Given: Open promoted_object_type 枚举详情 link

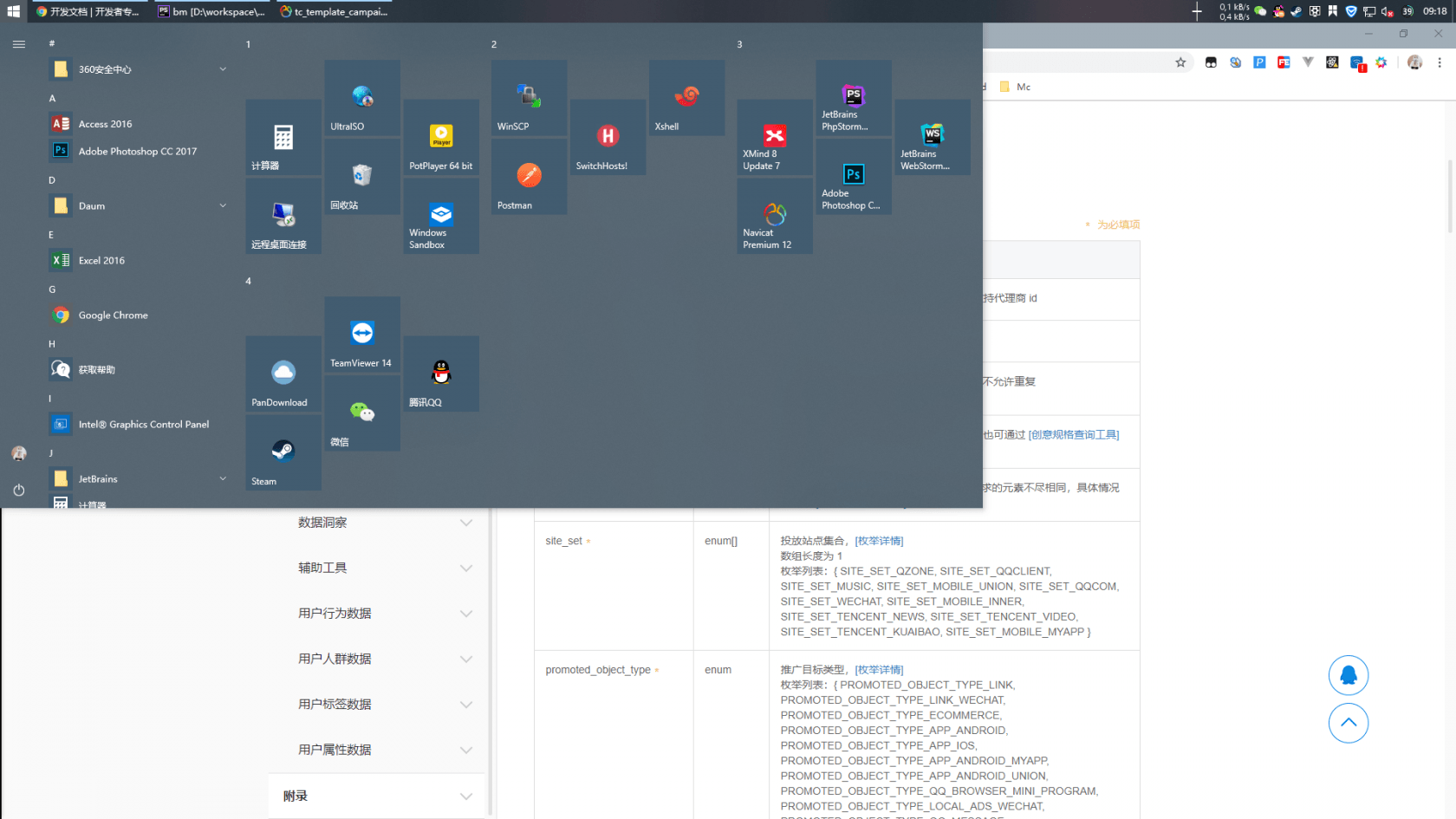Looking at the screenshot, I should tap(879, 670).
